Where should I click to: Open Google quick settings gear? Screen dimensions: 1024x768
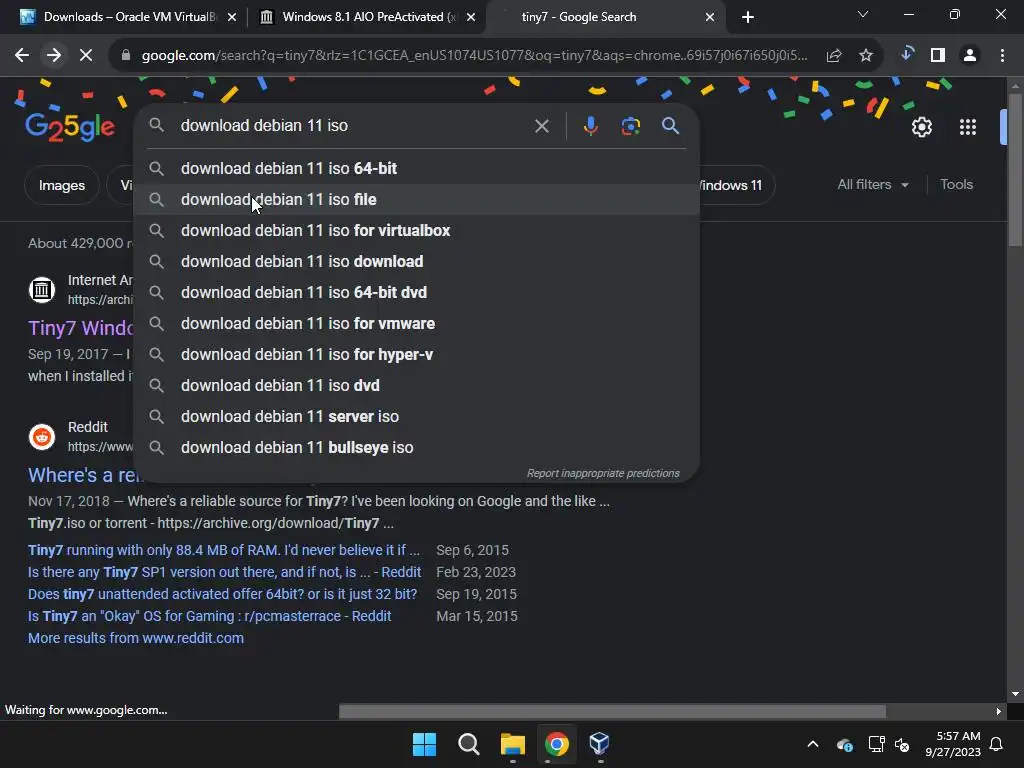(921, 127)
